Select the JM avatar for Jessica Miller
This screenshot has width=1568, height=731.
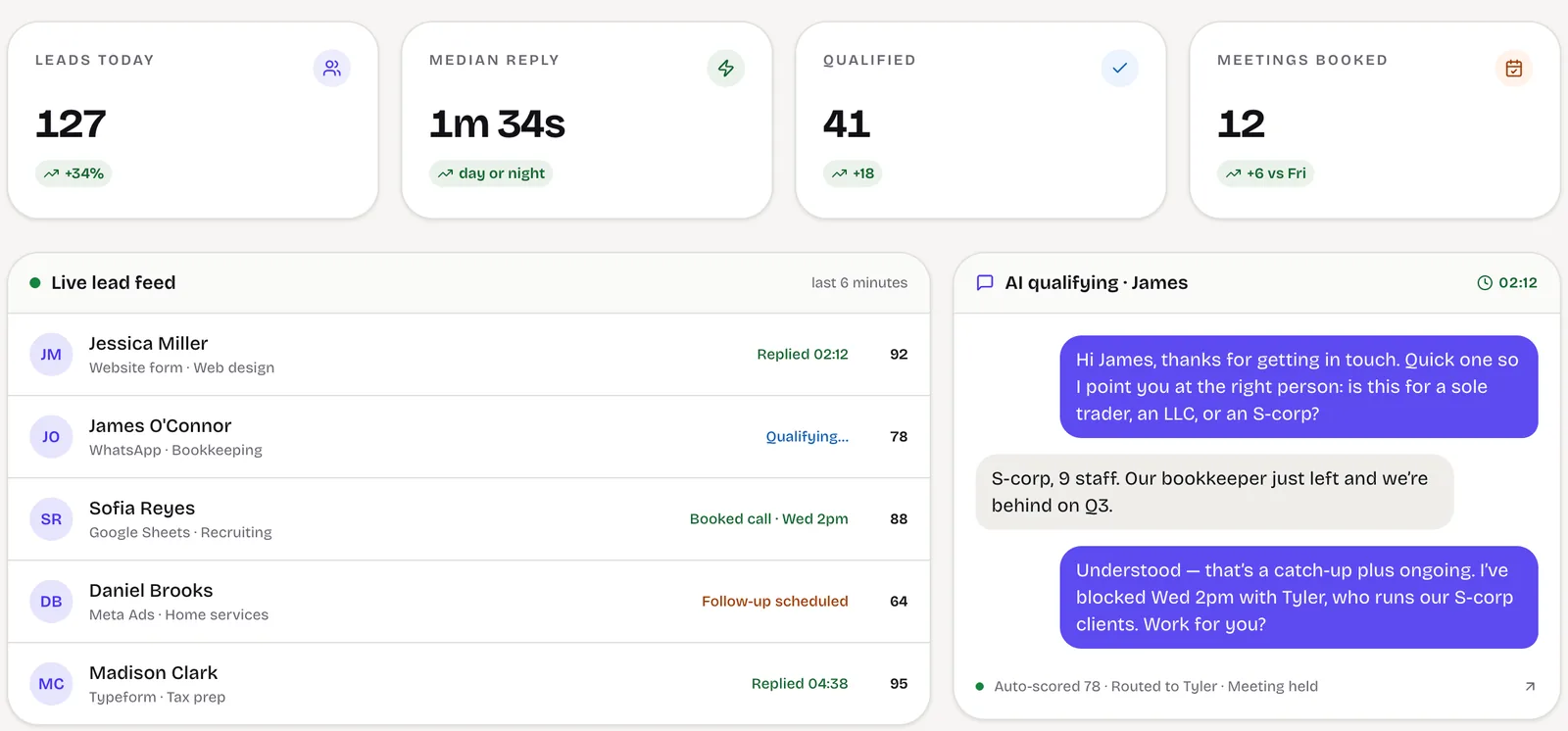coord(51,355)
